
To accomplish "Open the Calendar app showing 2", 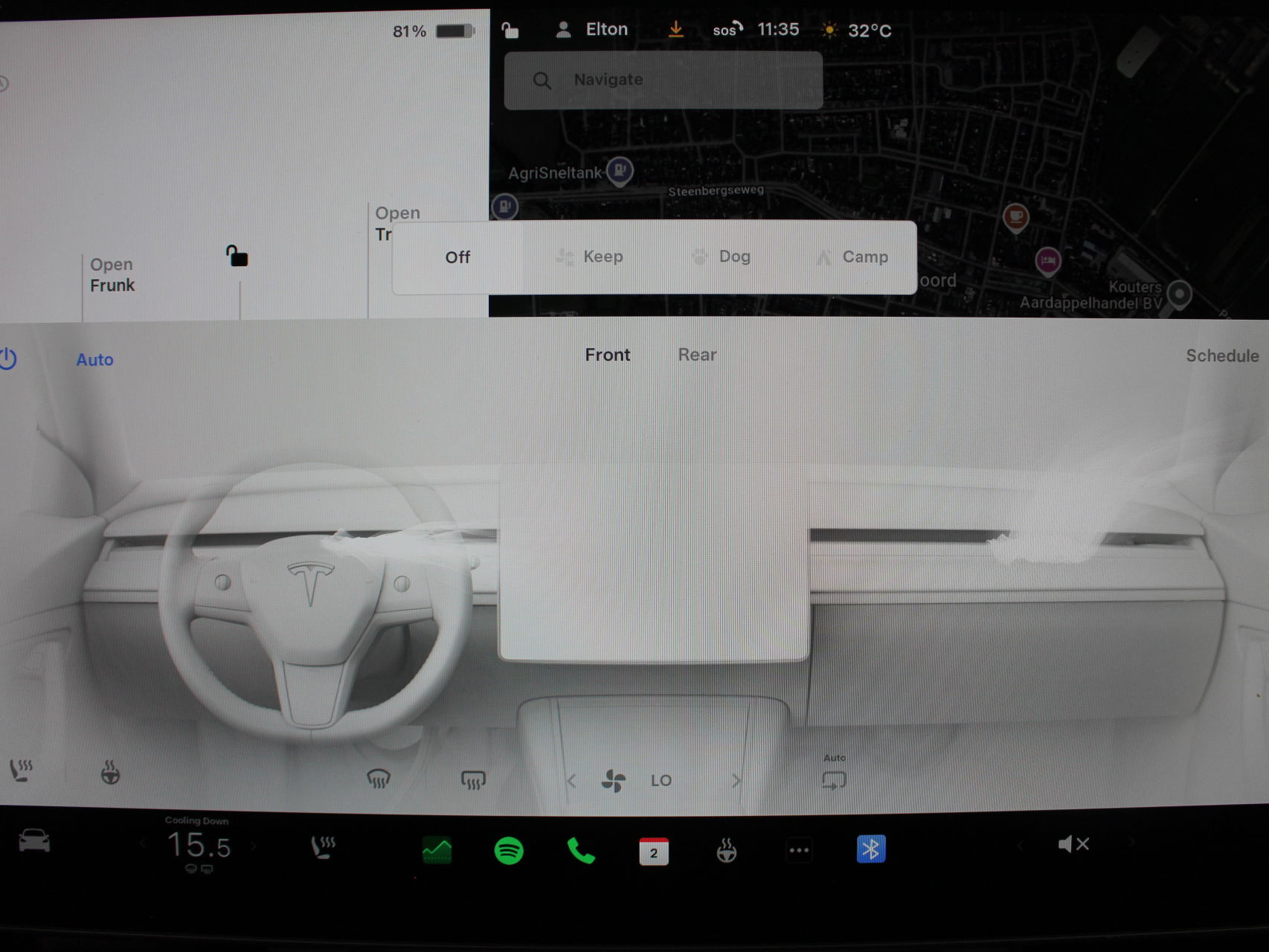I will [x=654, y=851].
